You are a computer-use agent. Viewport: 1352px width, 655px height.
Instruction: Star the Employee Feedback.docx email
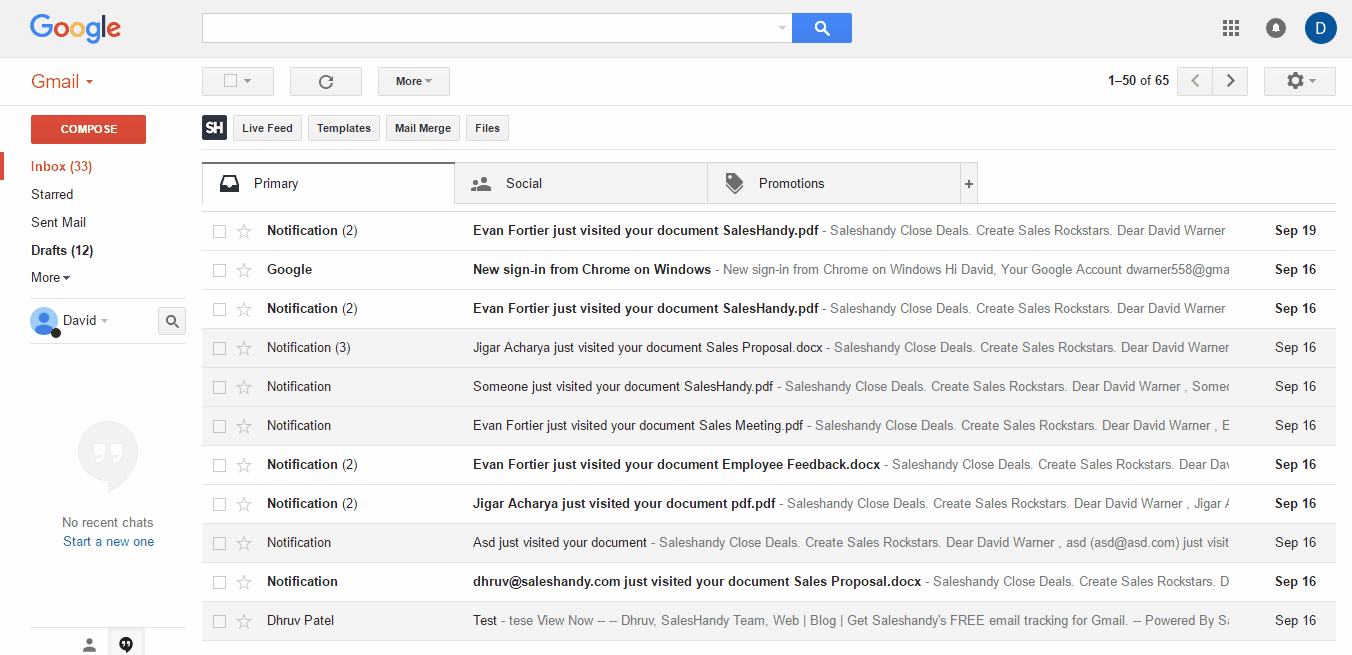[244, 465]
